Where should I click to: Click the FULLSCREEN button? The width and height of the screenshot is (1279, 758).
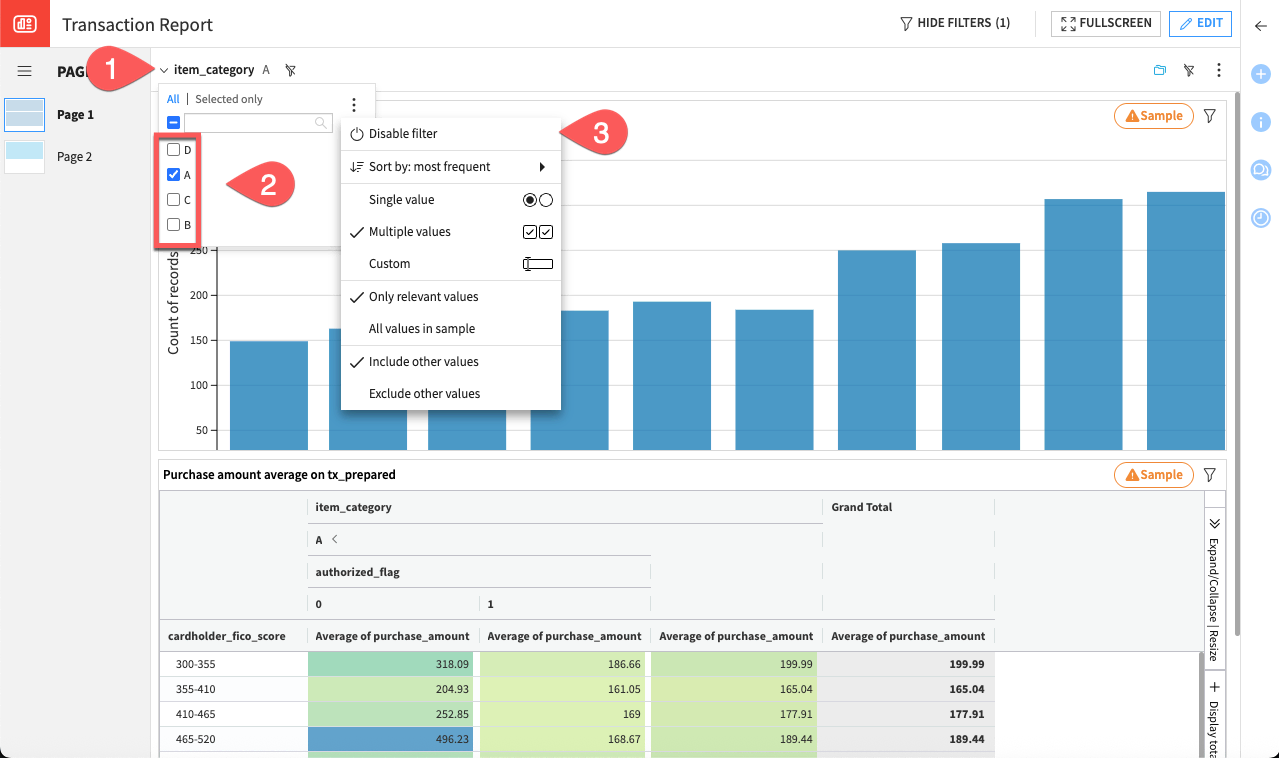tap(1105, 24)
